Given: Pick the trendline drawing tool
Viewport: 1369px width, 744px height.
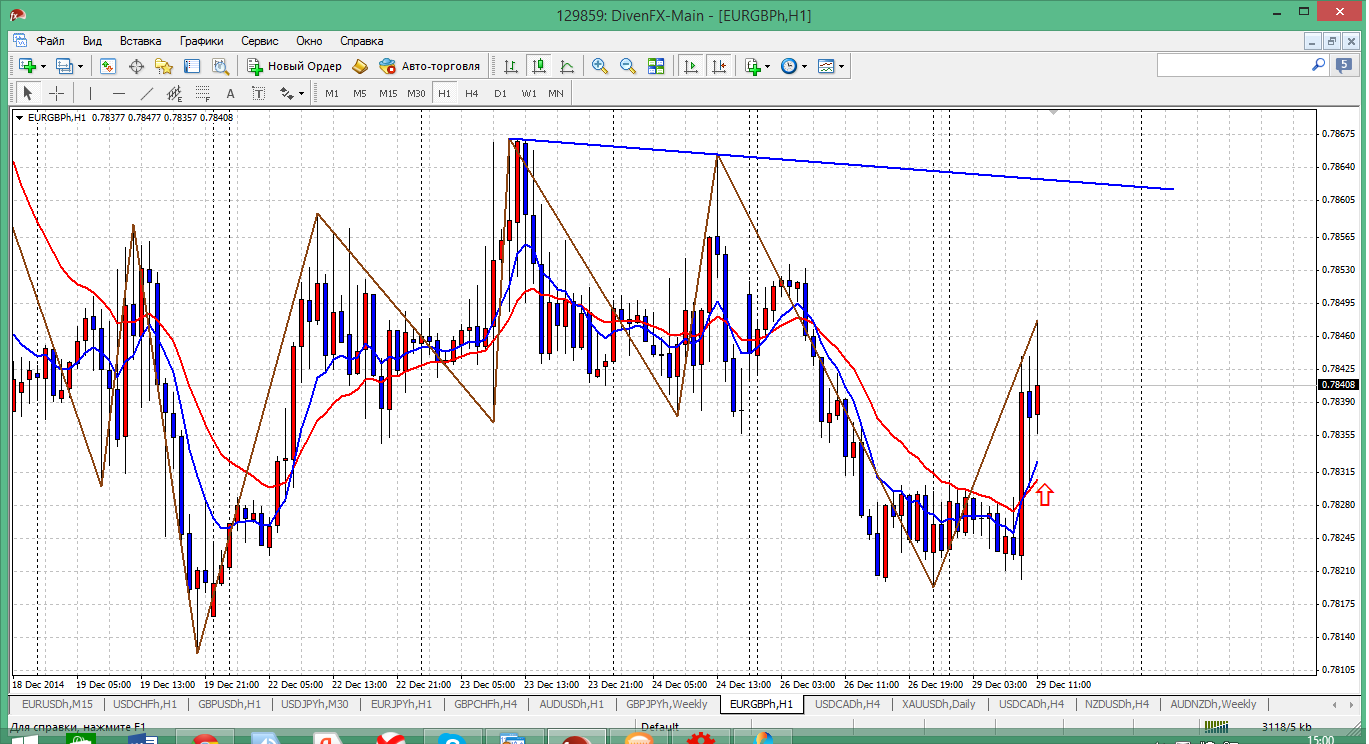Looking at the screenshot, I should 147,93.
